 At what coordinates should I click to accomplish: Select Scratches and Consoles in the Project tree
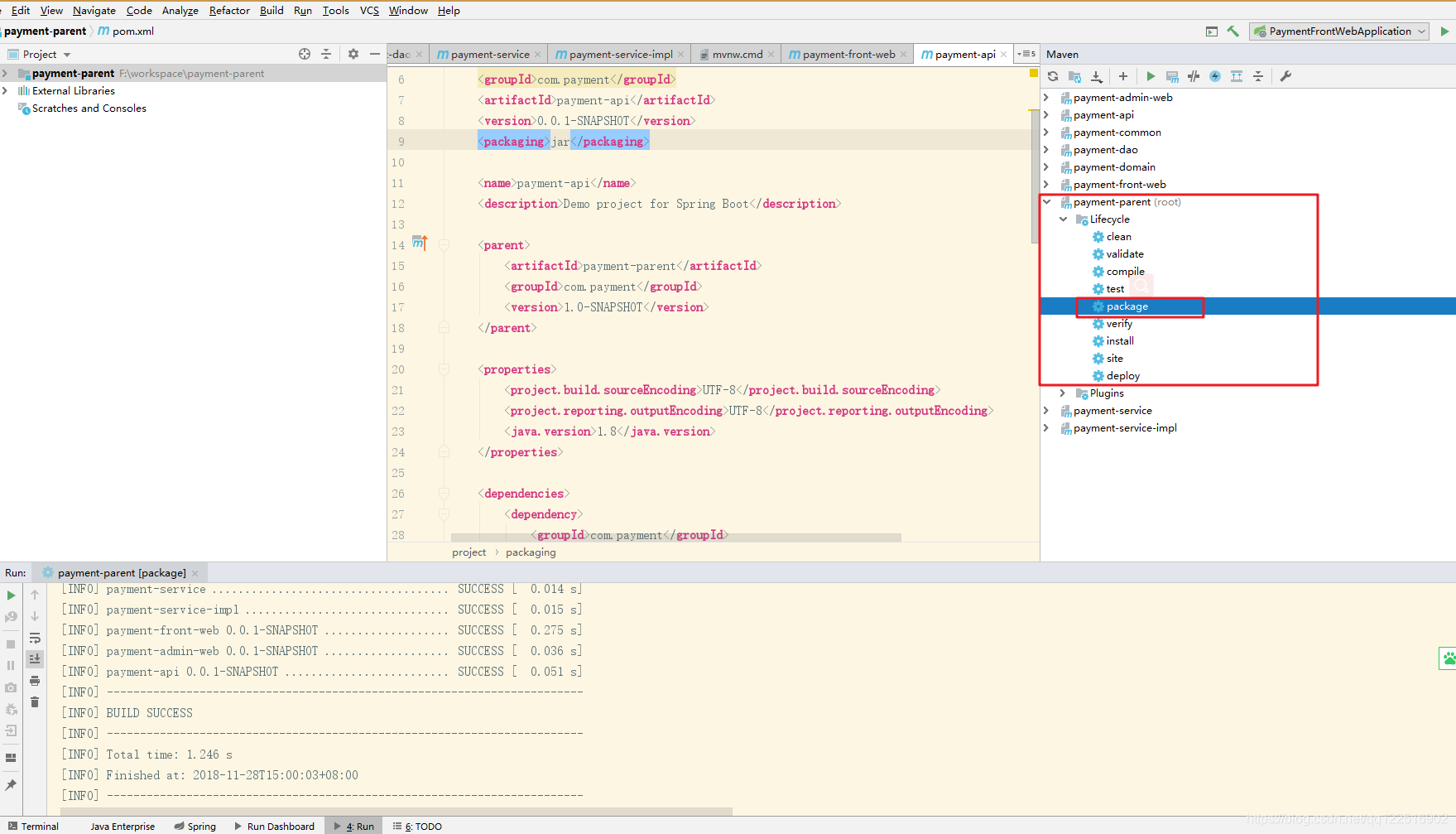(89, 108)
